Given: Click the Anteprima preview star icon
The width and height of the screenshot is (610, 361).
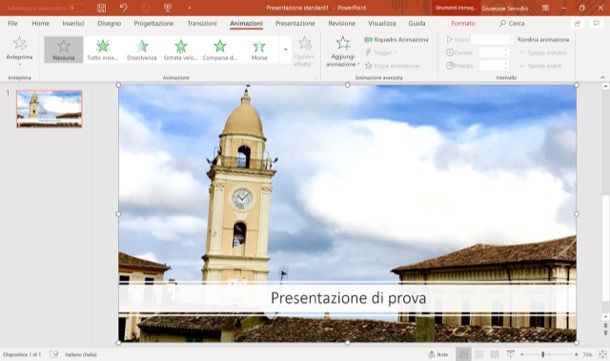Looking at the screenshot, I should [x=19, y=43].
